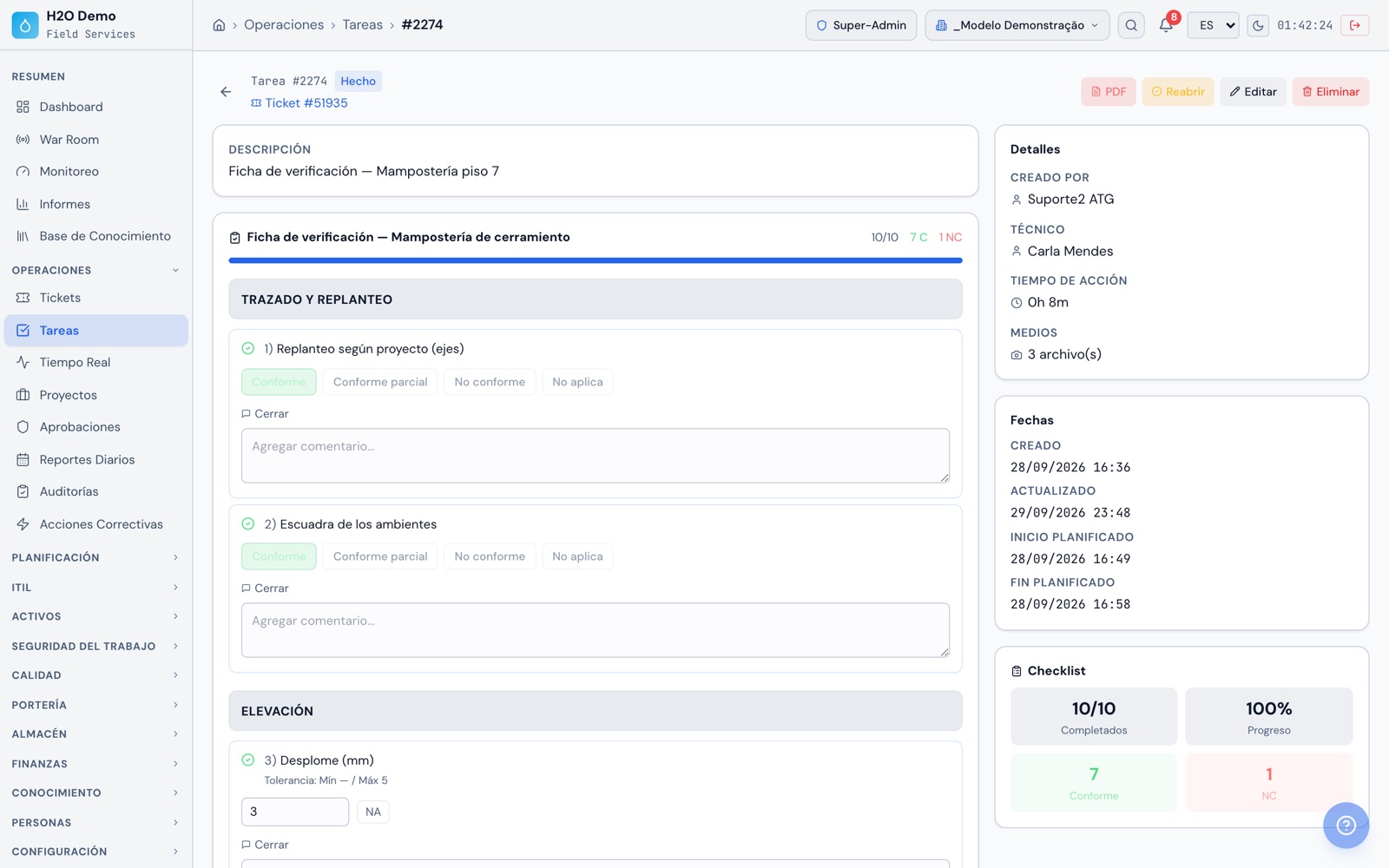Click the Proyectos icon in sidebar
The width and height of the screenshot is (1389, 868).
click(23, 395)
